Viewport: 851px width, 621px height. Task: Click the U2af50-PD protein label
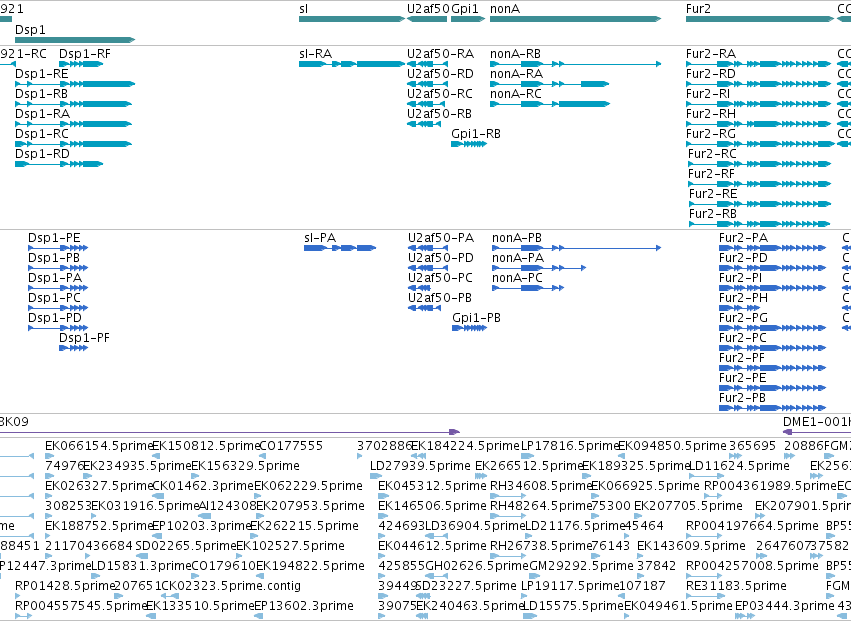[x=441, y=258]
